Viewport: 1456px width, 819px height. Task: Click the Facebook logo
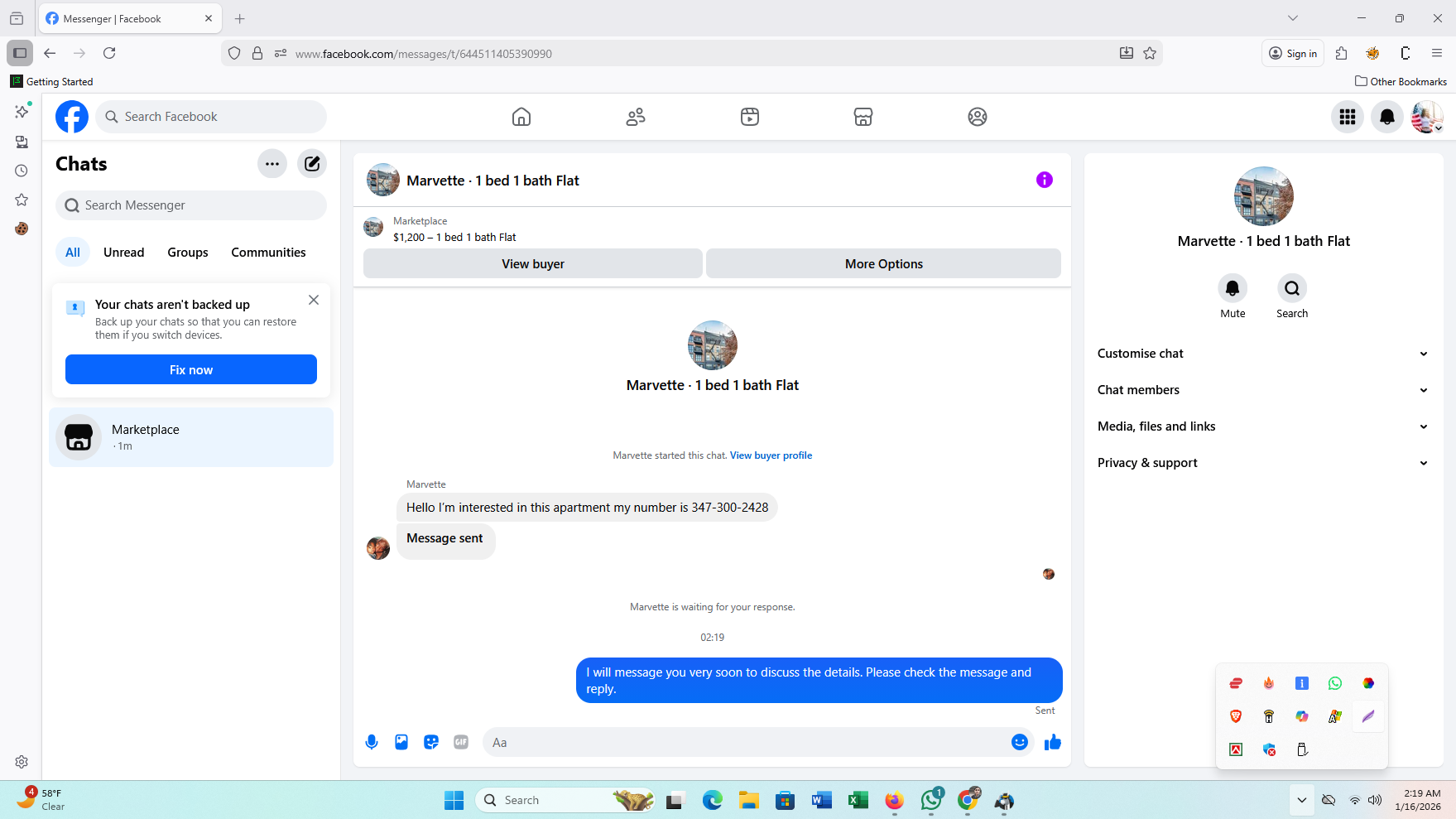pyautogui.click(x=72, y=117)
